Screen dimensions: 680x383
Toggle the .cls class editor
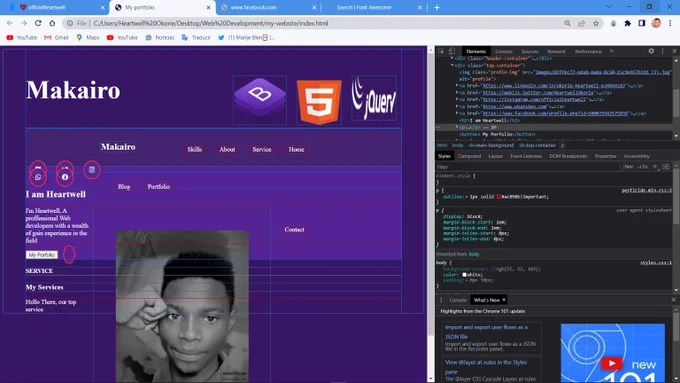coord(643,167)
